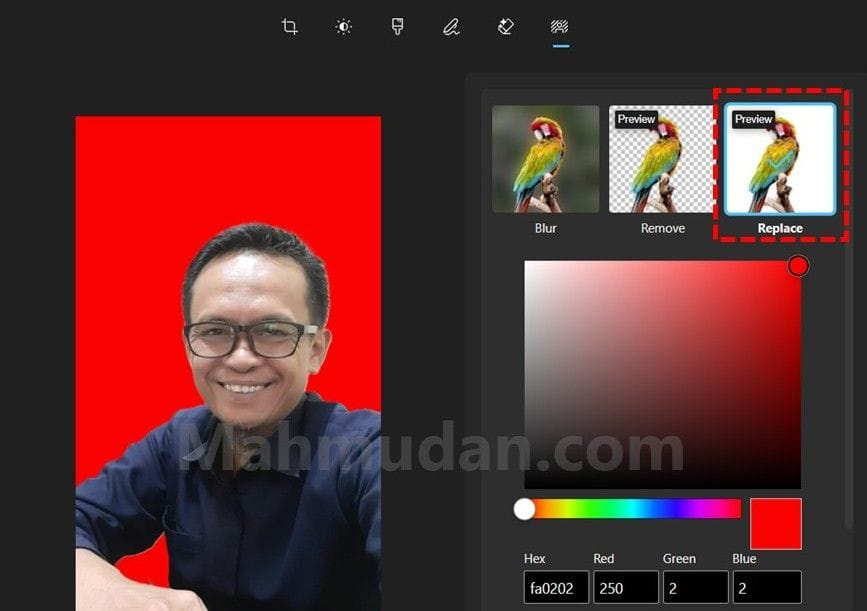867x611 pixels.
Task: Select the Crop tool in top toolbar
Action: 290,27
